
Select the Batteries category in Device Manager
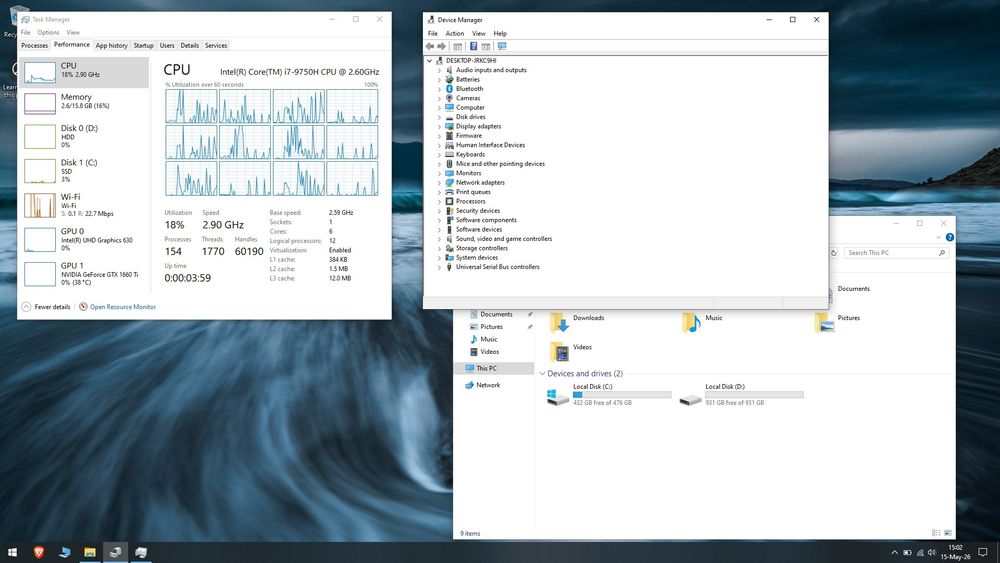(x=467, y=80)
